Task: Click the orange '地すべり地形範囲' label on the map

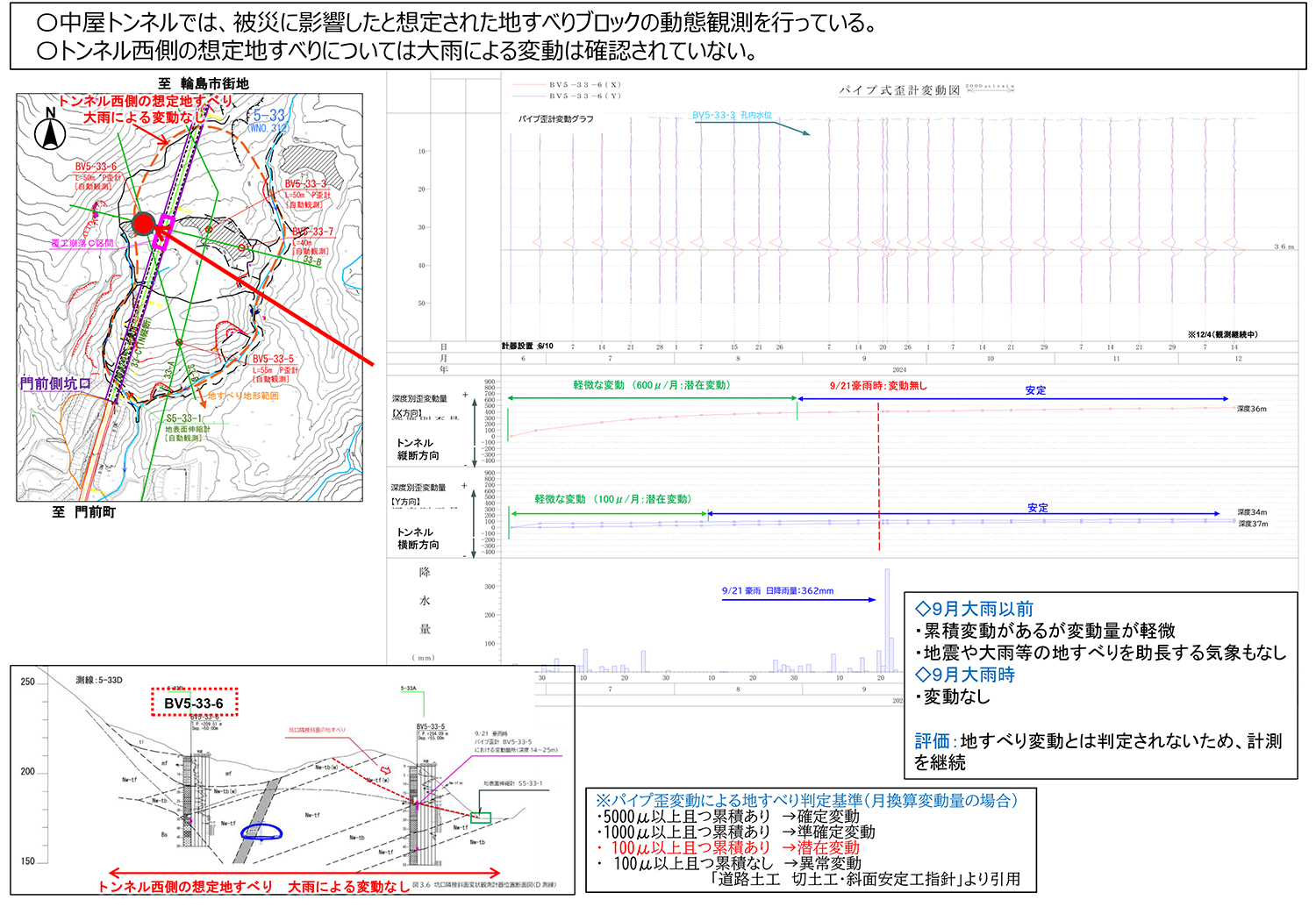Action: pyautogui.click(x=243, y=396)
